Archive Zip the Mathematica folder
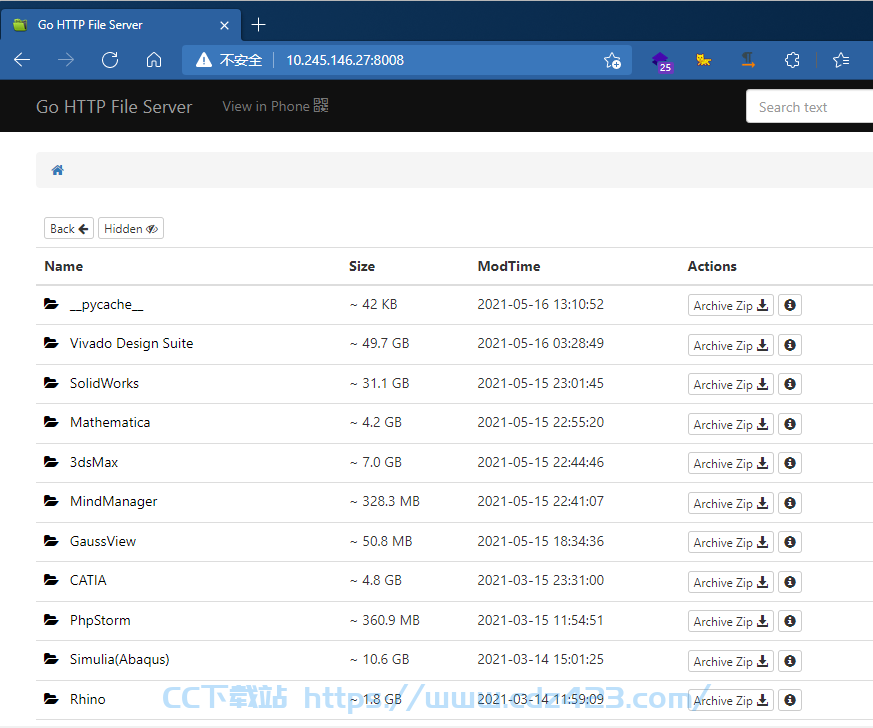 click(x=730, y=424)
